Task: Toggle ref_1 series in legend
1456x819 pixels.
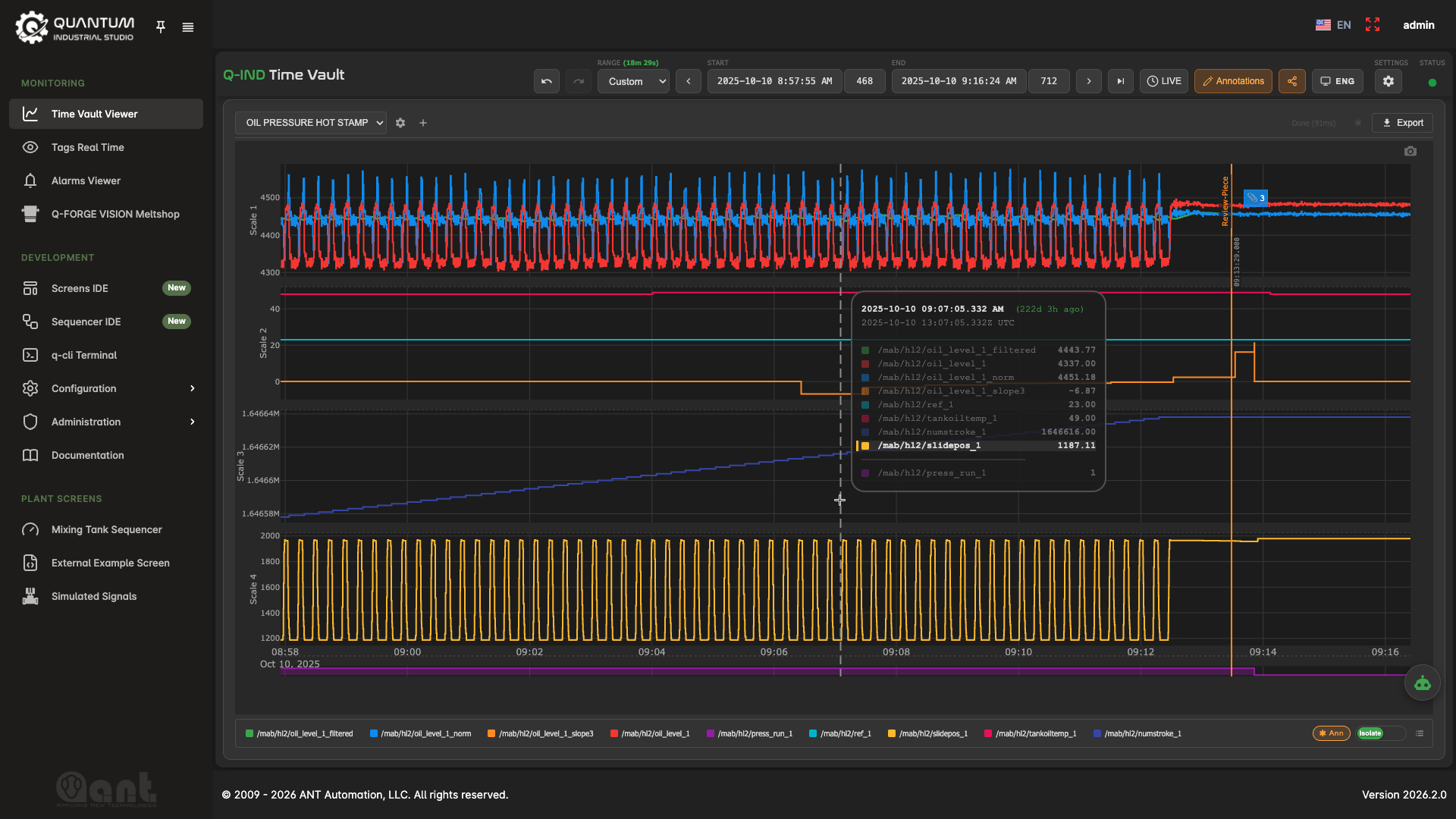Action: point(840,733)
